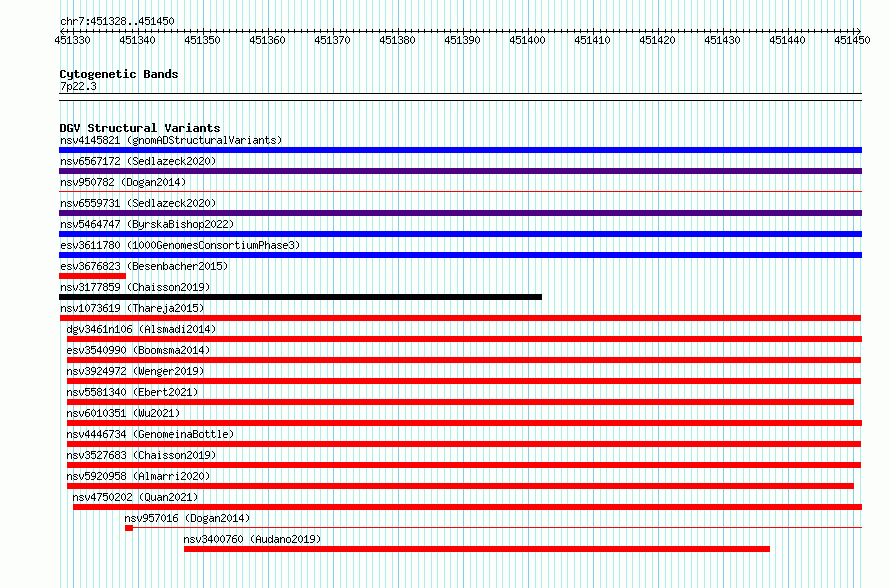Click ruler position 451410
890x588 pixels.
click(x=592, y=40)
